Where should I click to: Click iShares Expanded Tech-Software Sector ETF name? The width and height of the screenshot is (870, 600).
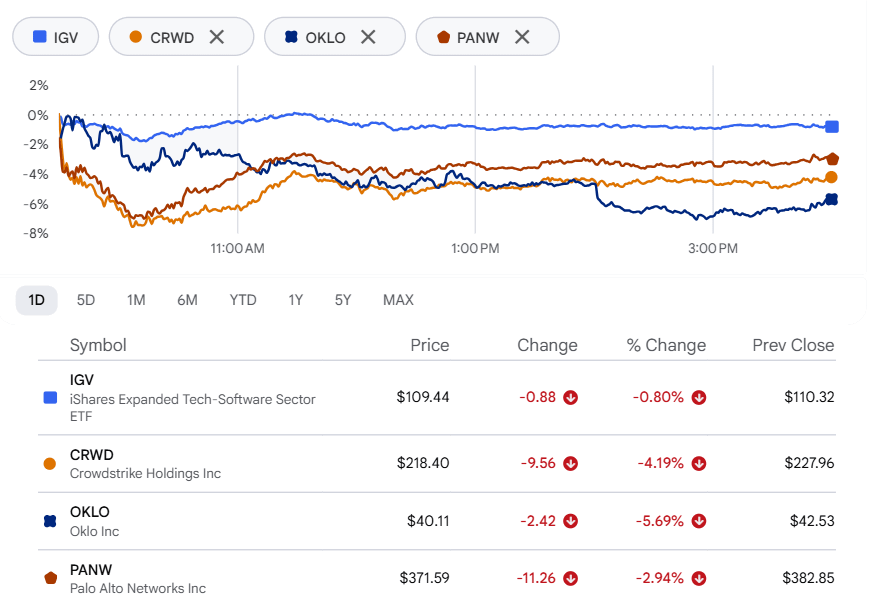pos(193,408)
